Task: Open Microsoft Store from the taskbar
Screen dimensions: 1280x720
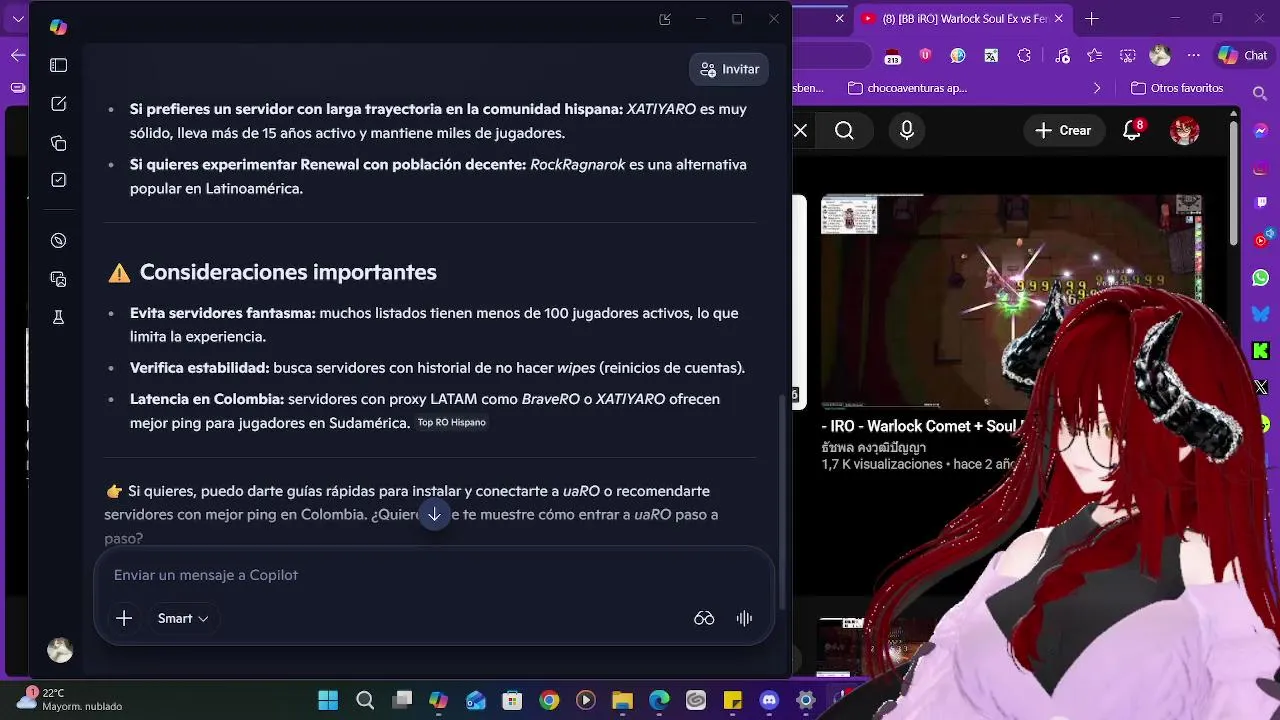Action: click(x=512, y=700)
